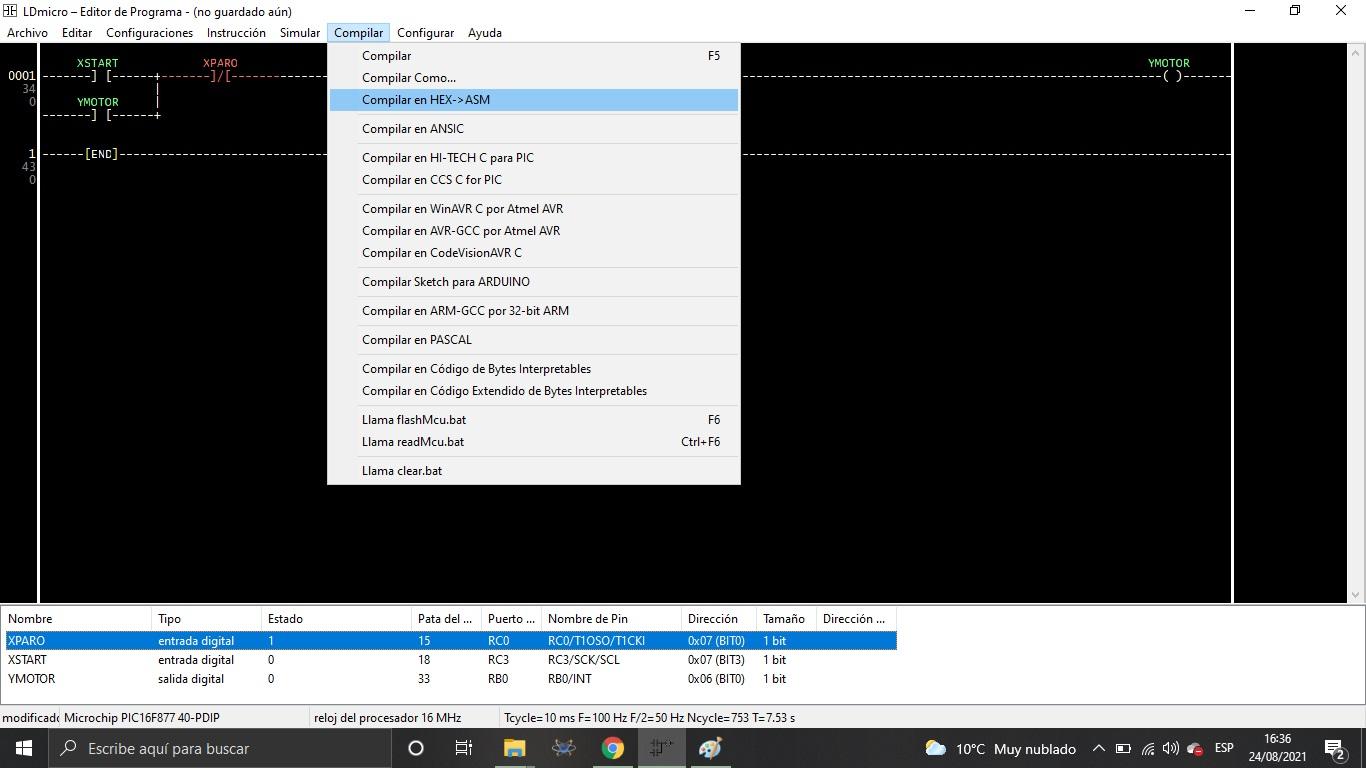The image size is (1366, 768).
Task: Open the volume control icon
Action: (1171, 748)
